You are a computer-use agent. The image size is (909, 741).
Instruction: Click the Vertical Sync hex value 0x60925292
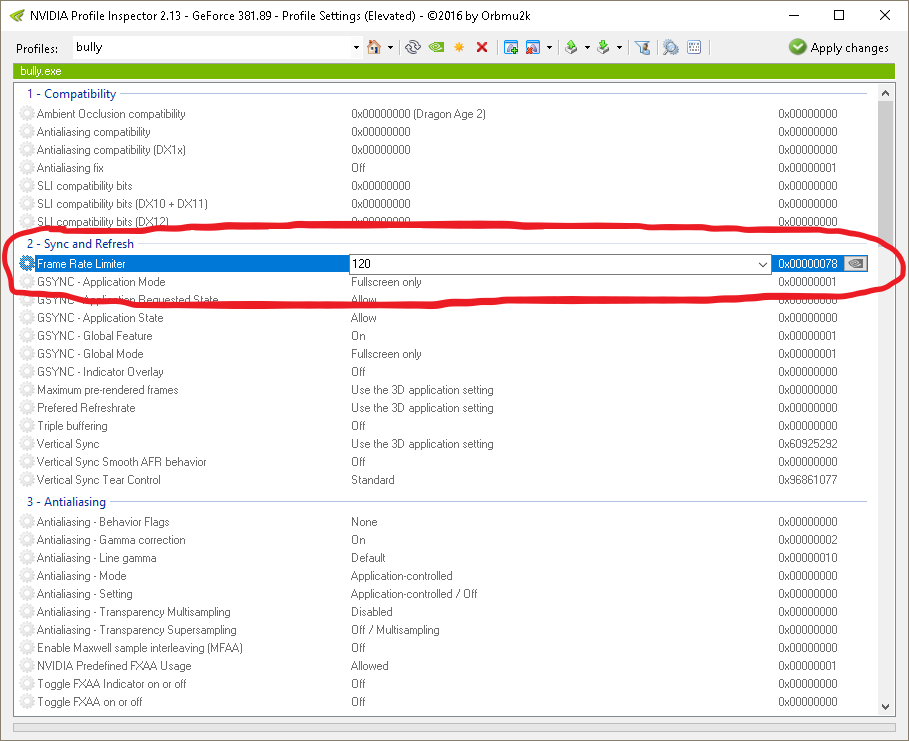(808, 444)
